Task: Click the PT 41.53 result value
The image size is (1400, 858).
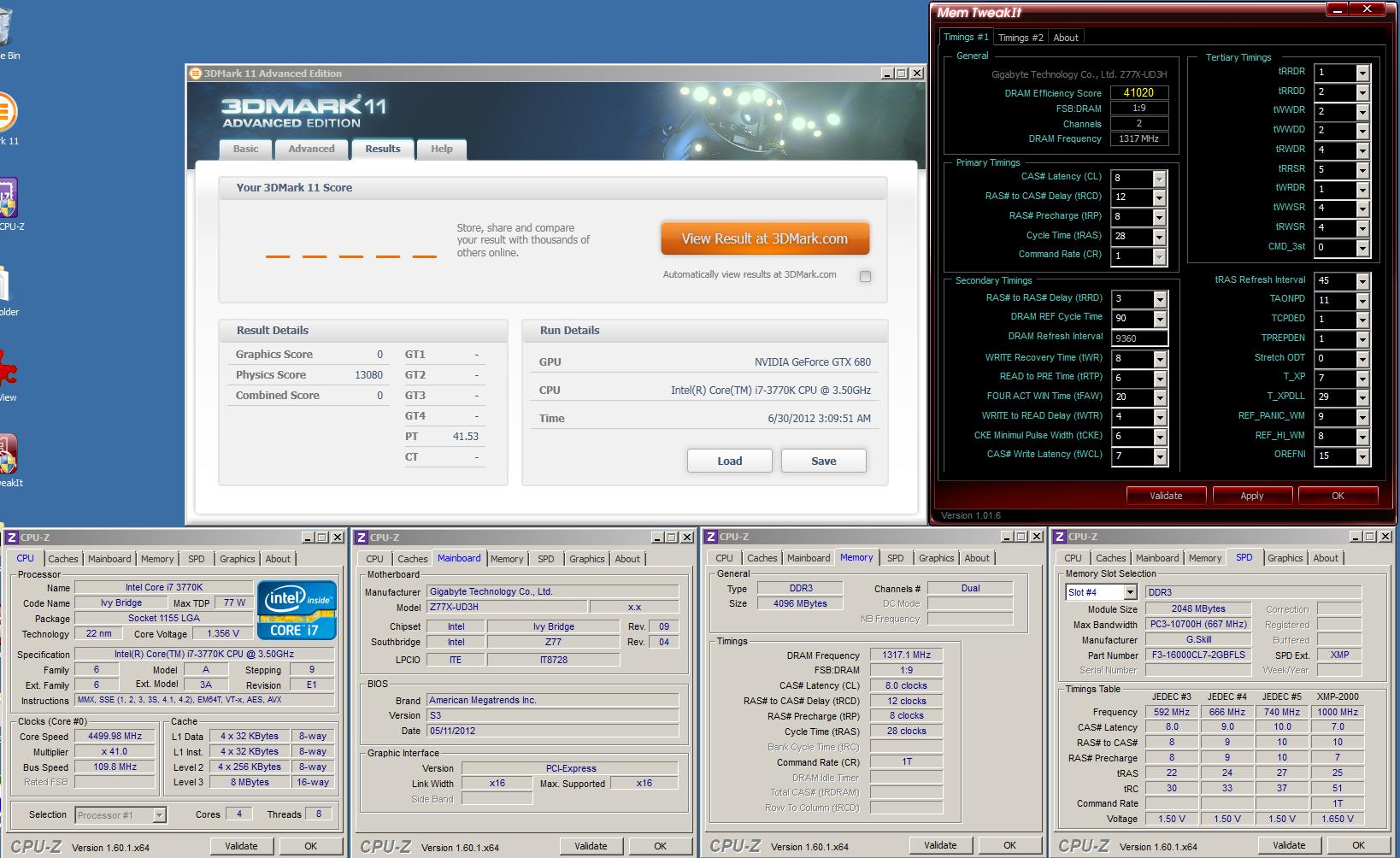Action: pyautogui.click(x=465, y=437)
